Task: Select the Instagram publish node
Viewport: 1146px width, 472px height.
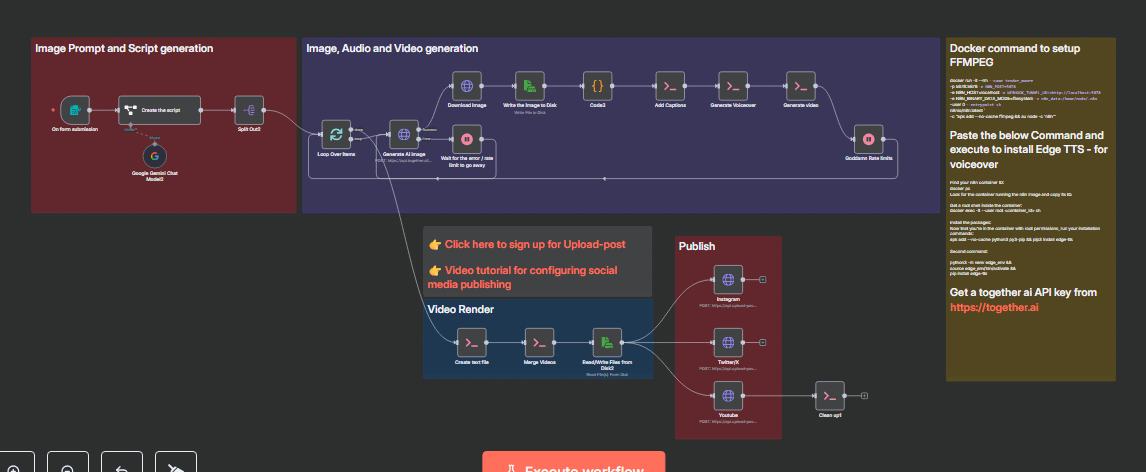Action: point(728,280)
